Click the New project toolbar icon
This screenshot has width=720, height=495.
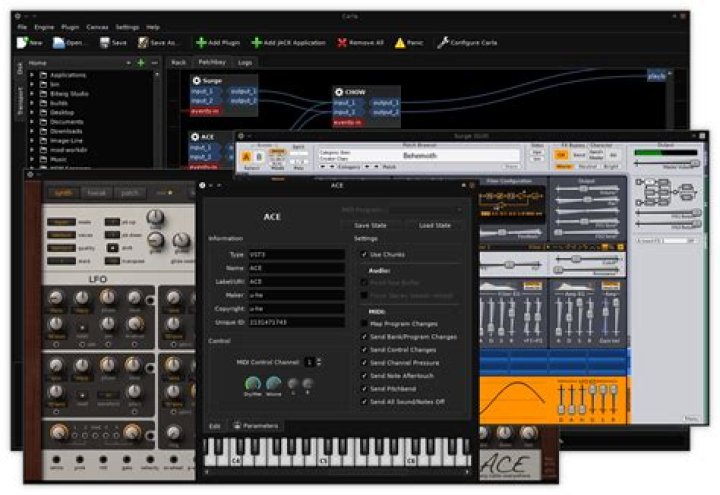22,43
